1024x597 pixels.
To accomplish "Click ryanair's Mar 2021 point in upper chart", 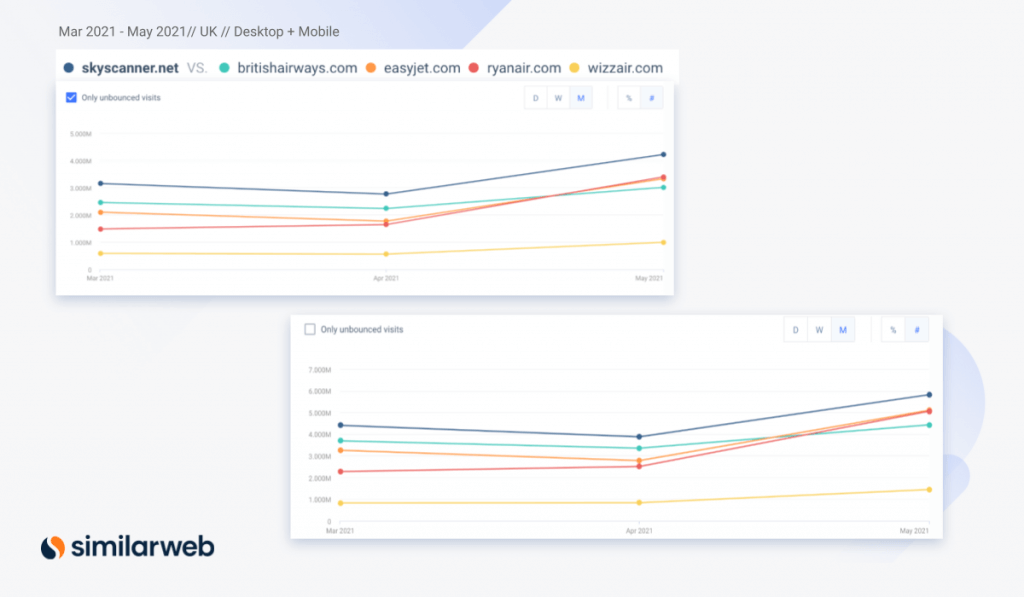I will coord(101,229).
